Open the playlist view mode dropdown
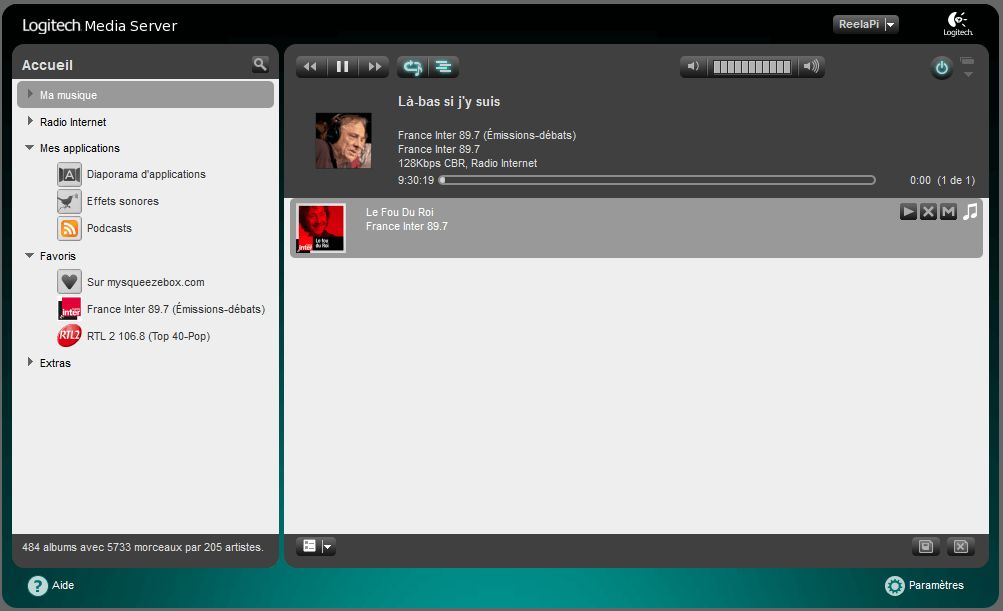 tap(316, 546)
